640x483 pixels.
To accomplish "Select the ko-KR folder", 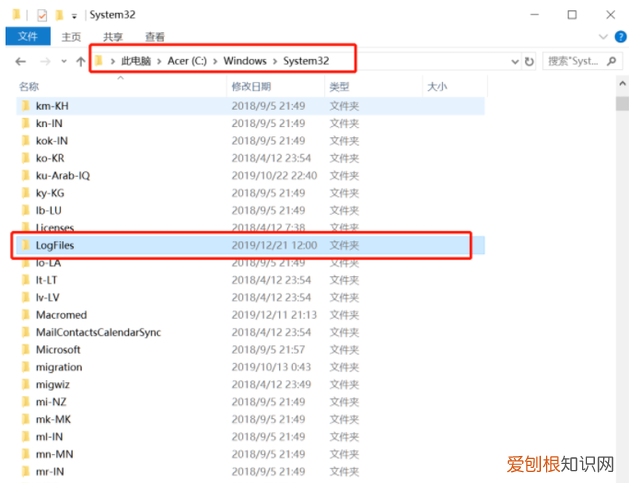I will 251,158.
